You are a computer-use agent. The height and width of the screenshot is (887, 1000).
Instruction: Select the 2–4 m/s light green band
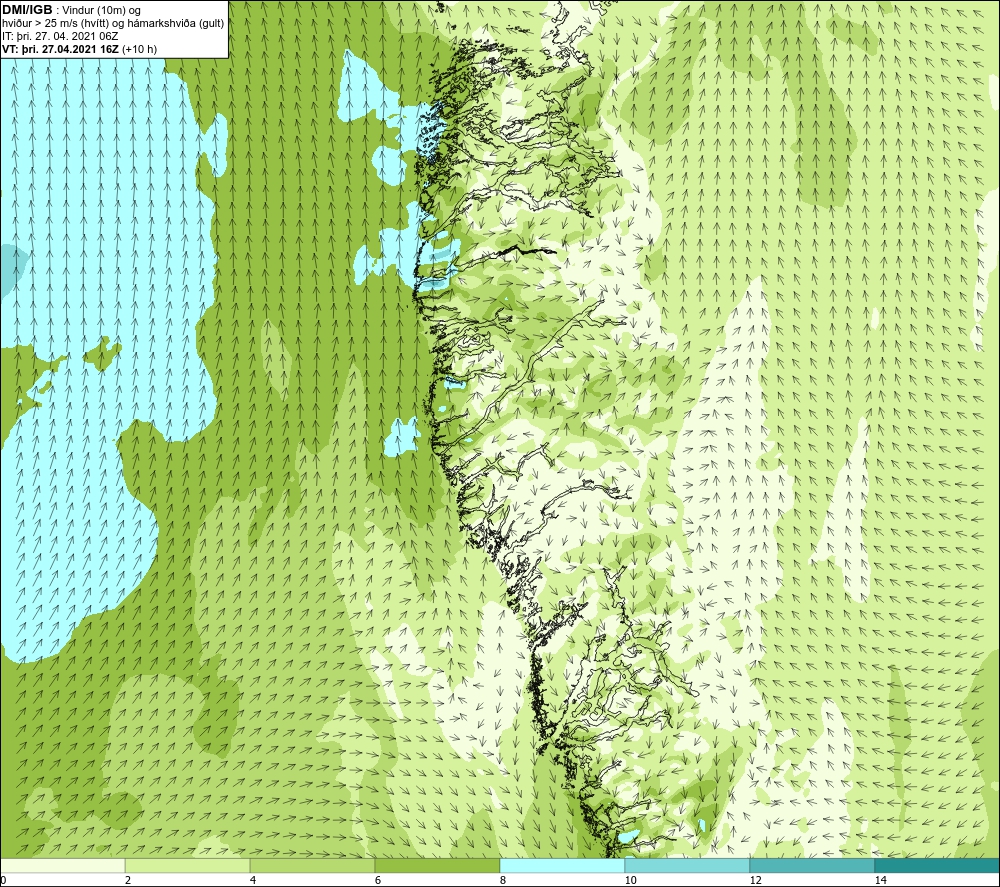pyautogui.click(x=188, y=865)
